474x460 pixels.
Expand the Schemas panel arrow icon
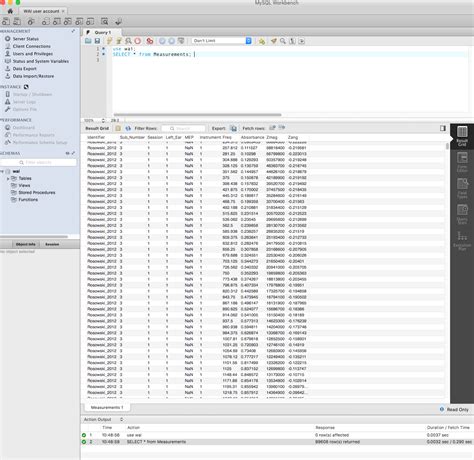[x=73, y=153]
